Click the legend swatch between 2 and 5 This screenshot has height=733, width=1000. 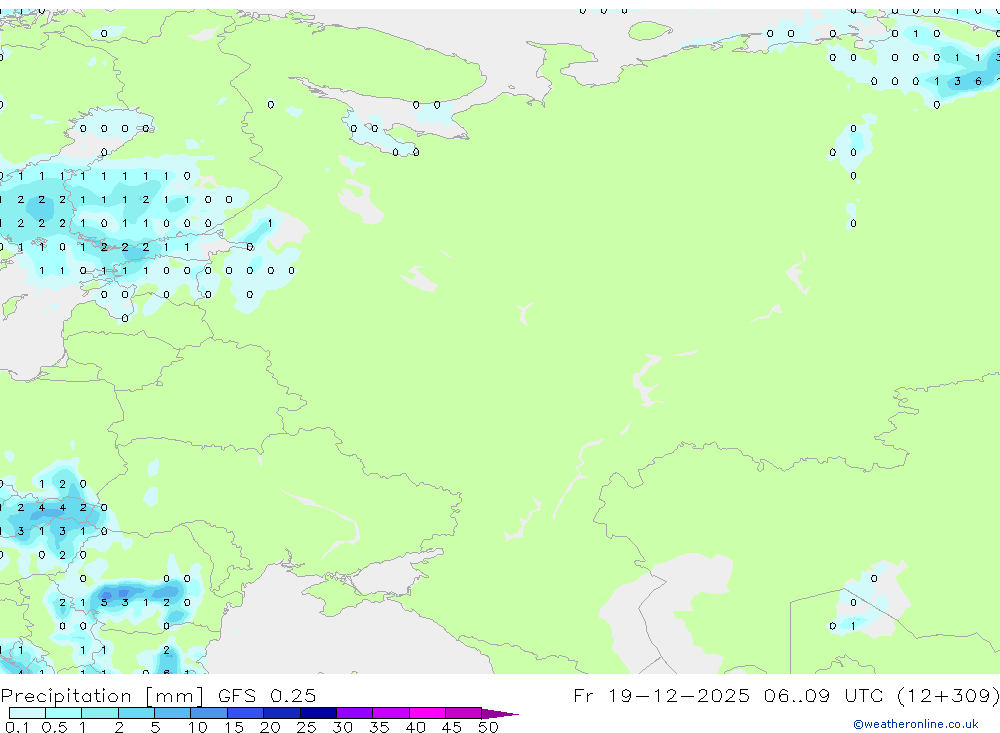(136, 713)
